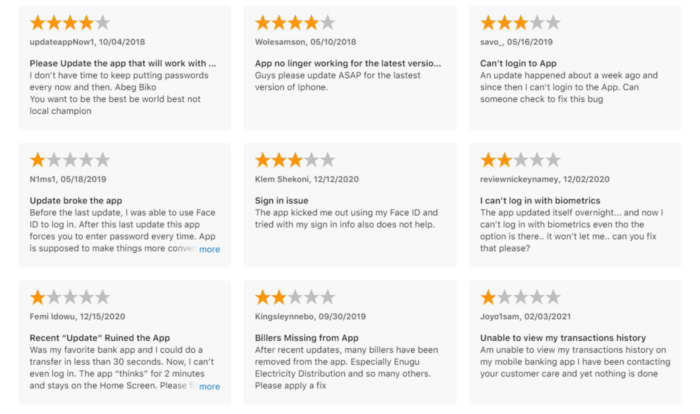Expand N1ms1 review with more link
This screenshot has height=414, width=700.
click(209, 249)
